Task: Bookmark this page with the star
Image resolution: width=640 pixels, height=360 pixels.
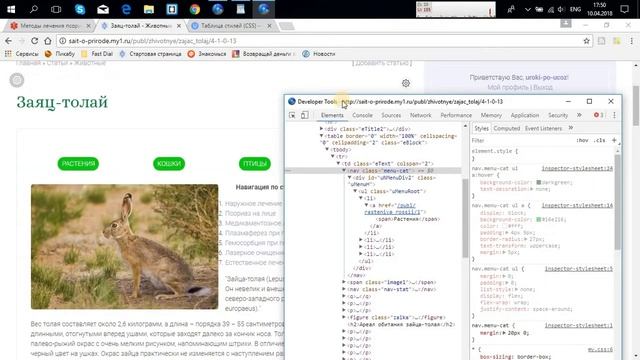Action: point(587,41)
